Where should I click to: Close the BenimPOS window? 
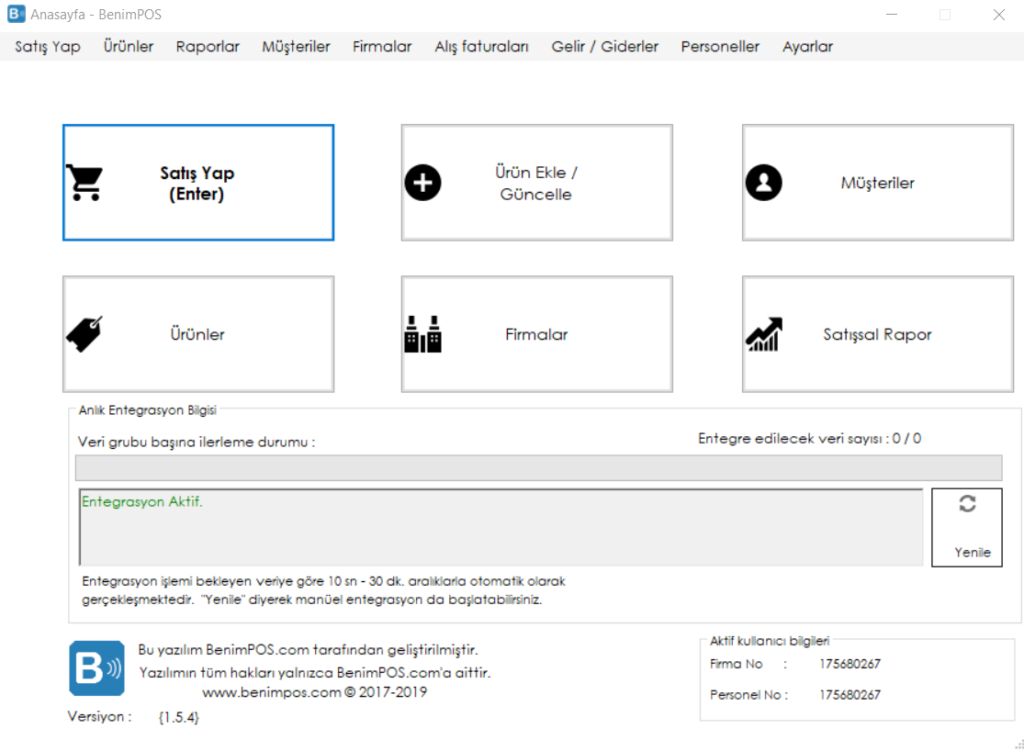tap(999, 14)
